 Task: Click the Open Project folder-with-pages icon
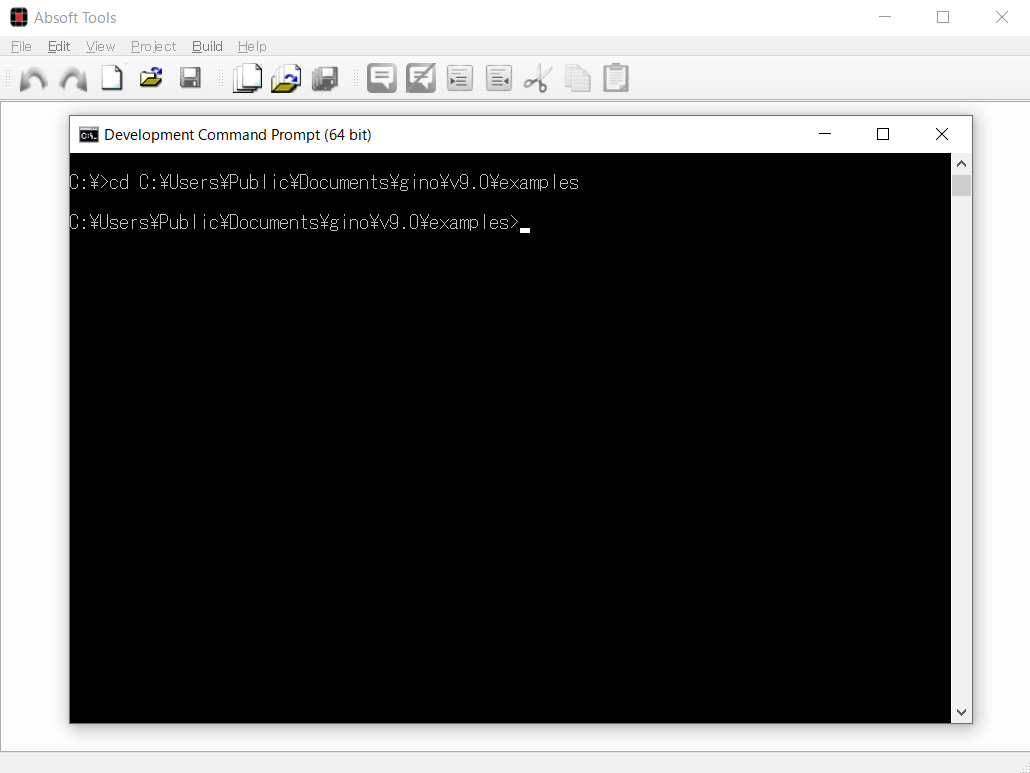pyautogui.click(x=286, y=78)
